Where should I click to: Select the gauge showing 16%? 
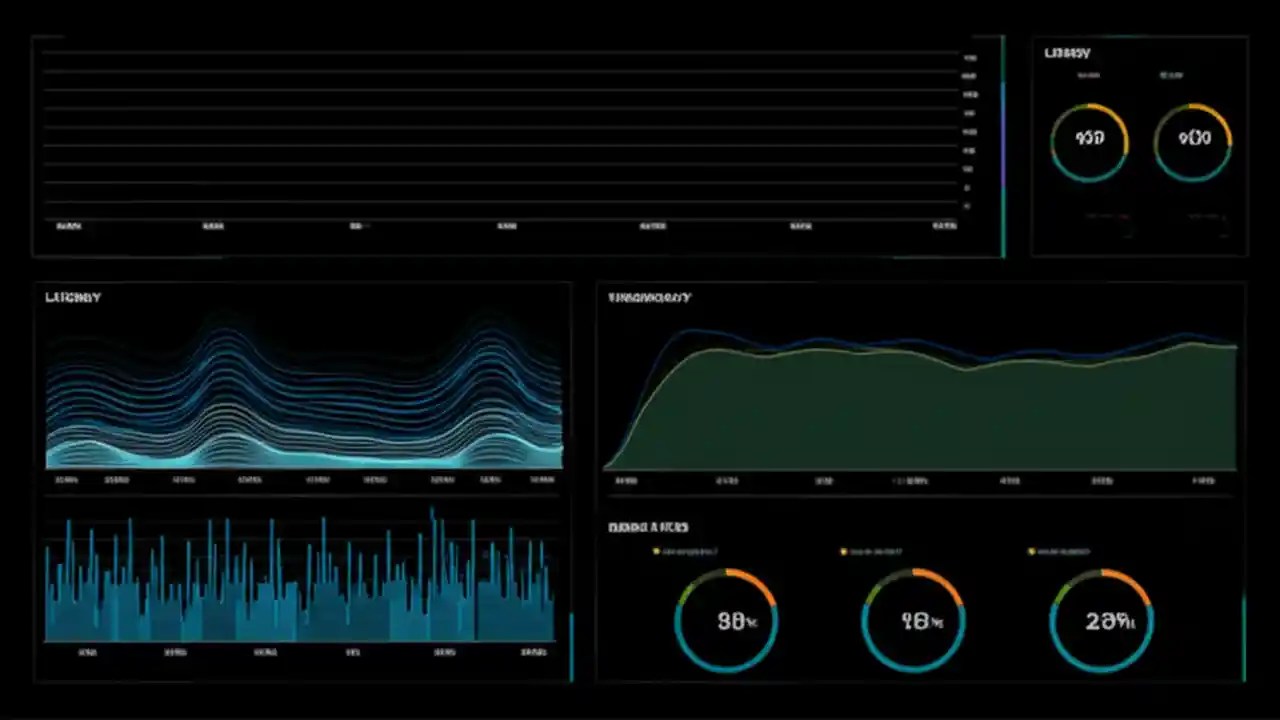tap(913, 620)
